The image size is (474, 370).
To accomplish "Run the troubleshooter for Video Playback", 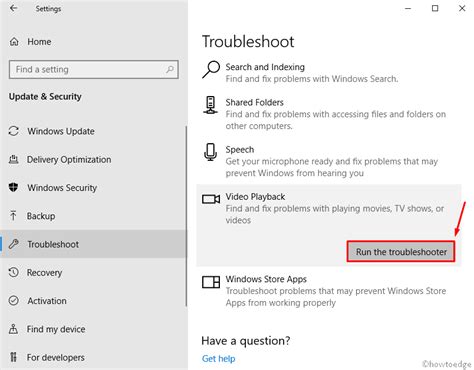I will [401, 251].
